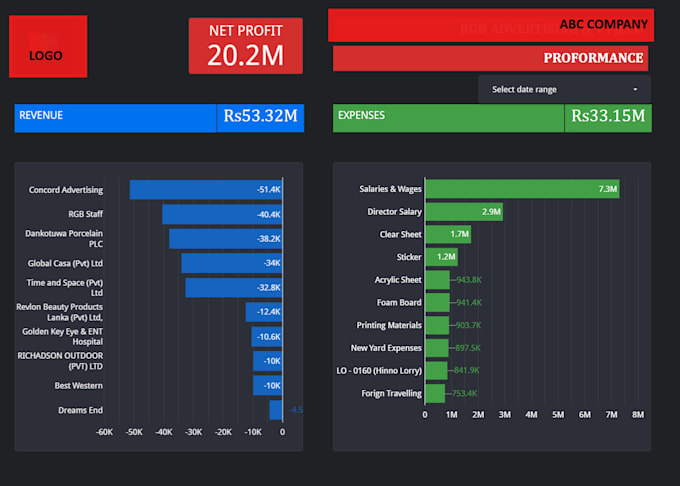The width and height of the screenshot is (680, 486).
Task: Select the Clear Sheet 1.7M bar
Action: 448,235
